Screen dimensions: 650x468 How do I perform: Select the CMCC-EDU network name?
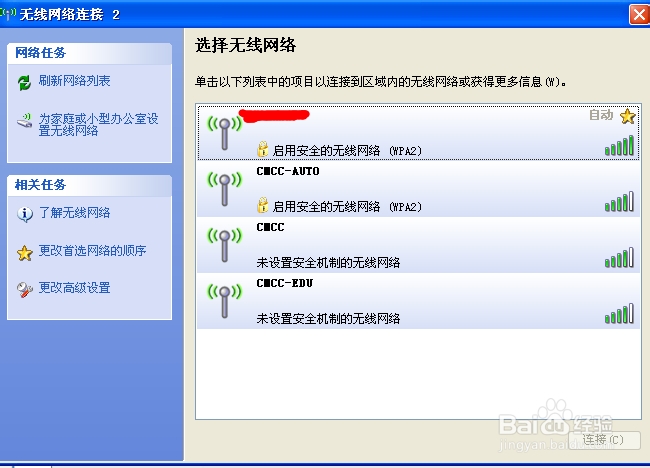tap(284, 283)
